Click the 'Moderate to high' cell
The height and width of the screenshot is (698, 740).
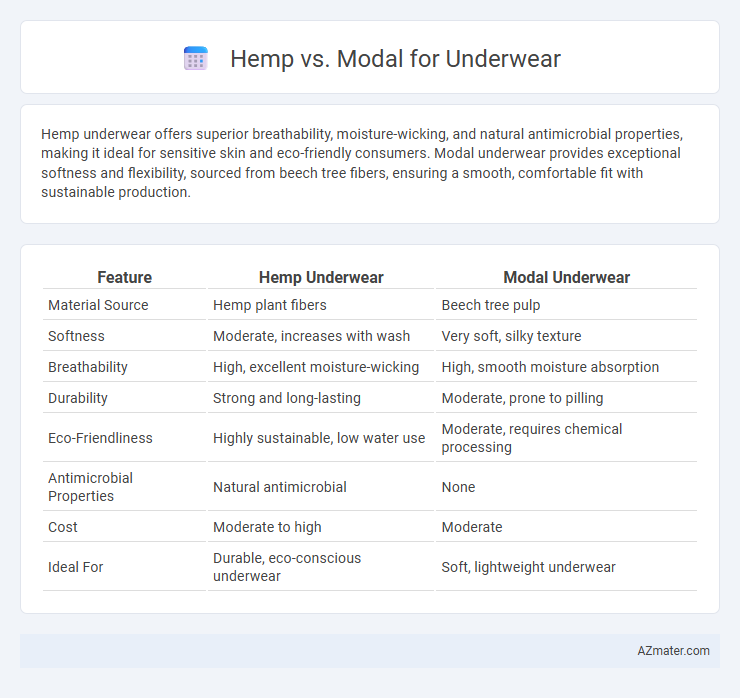click(267, 527)
